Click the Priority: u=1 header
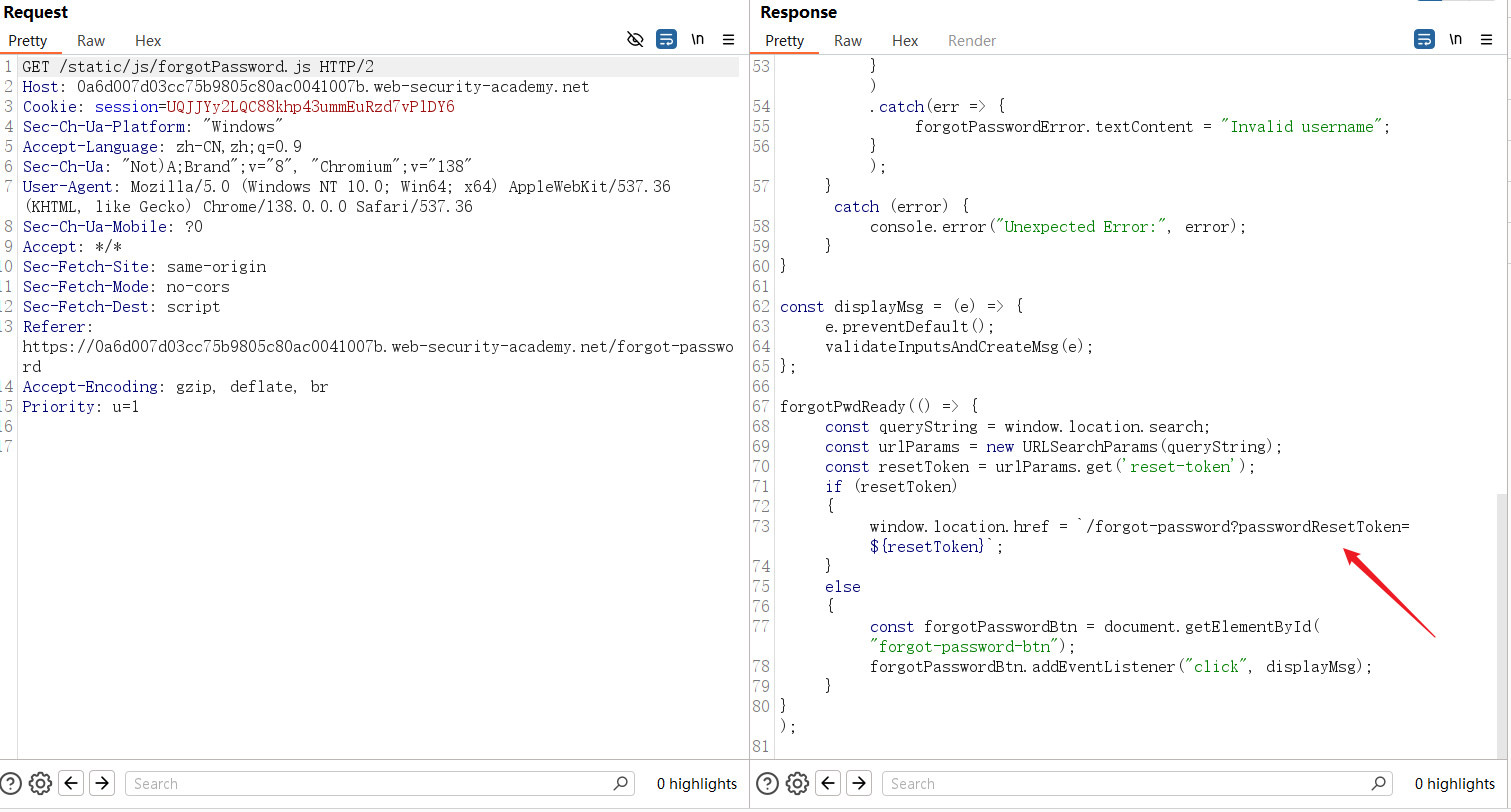 point(81,407)
